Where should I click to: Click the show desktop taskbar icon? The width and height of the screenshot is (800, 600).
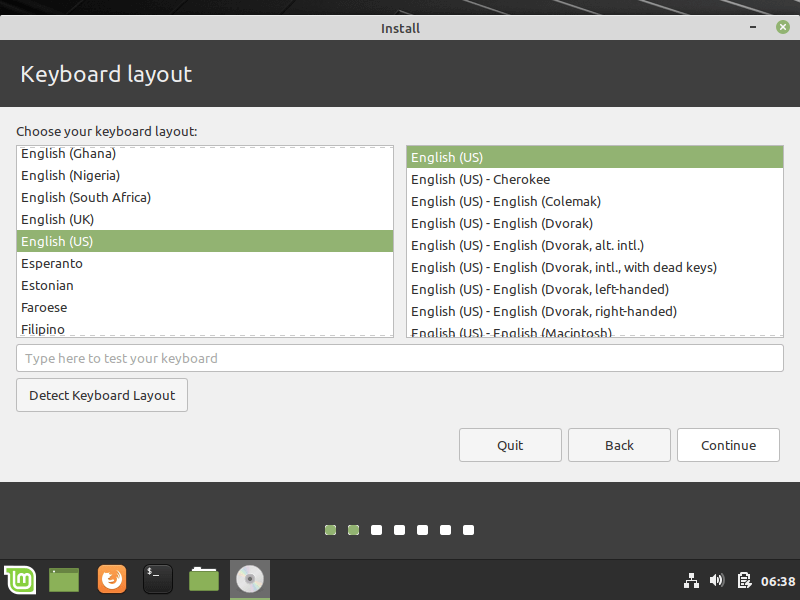pyautogui.click(x=63, y=579)
